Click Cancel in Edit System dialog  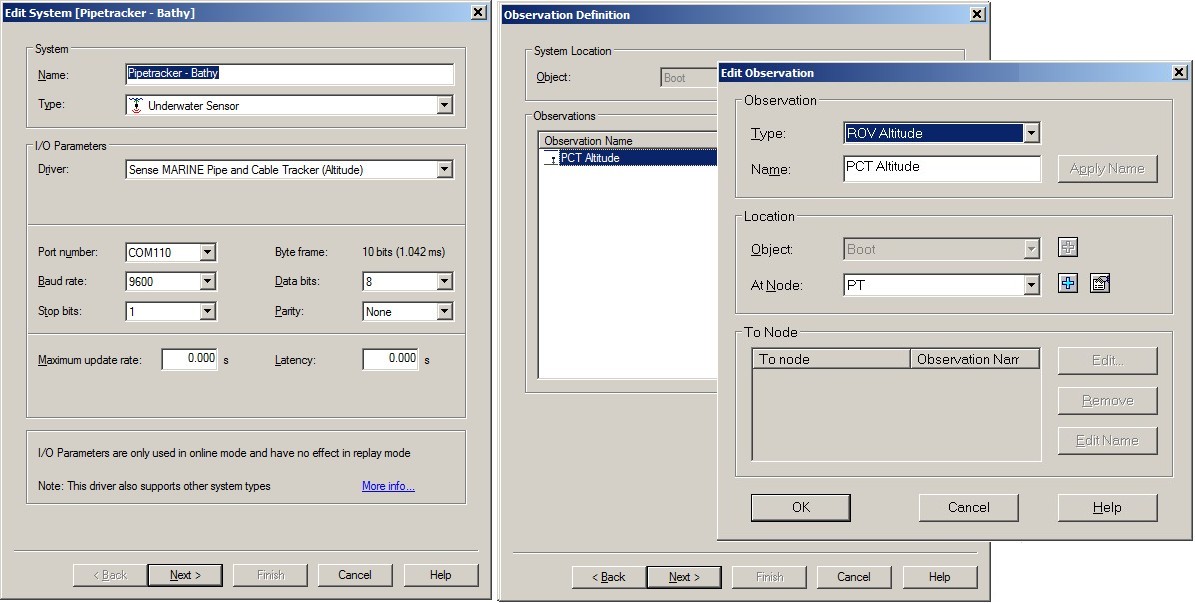click(354, 575)
